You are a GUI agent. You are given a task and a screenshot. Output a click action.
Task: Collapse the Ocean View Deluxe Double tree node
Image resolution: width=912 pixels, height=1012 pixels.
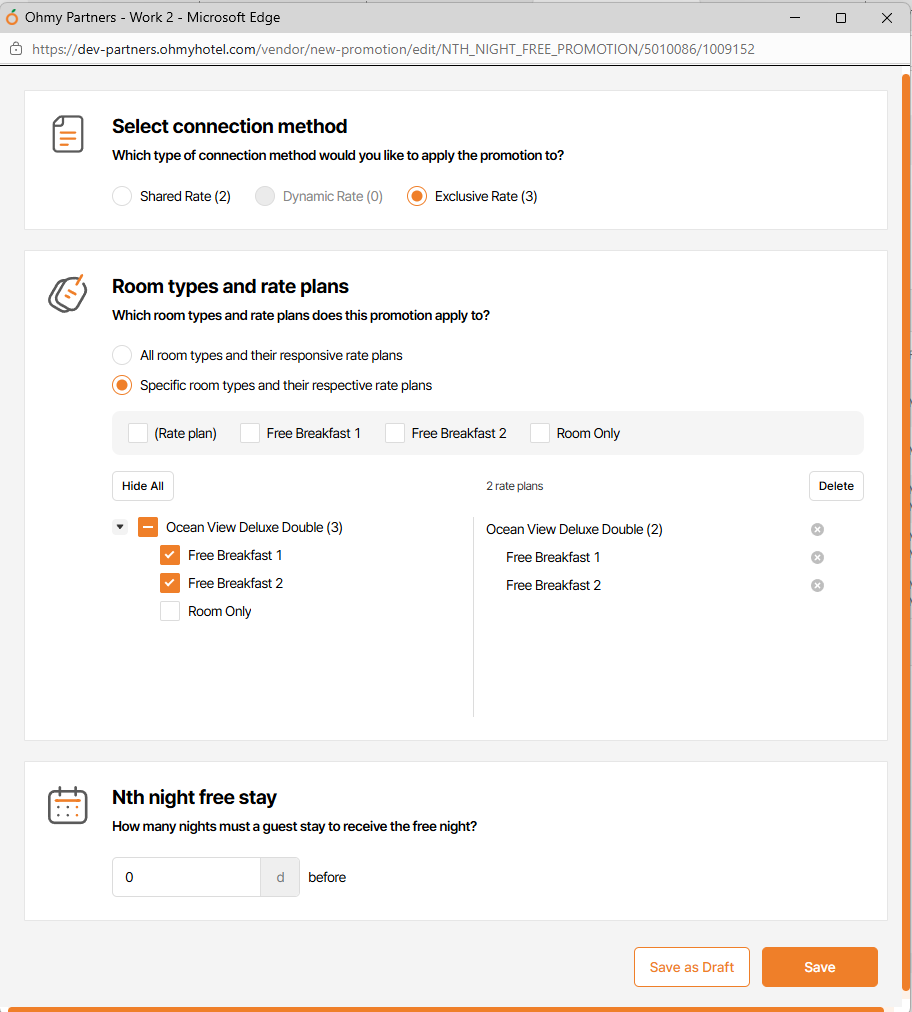120,527
